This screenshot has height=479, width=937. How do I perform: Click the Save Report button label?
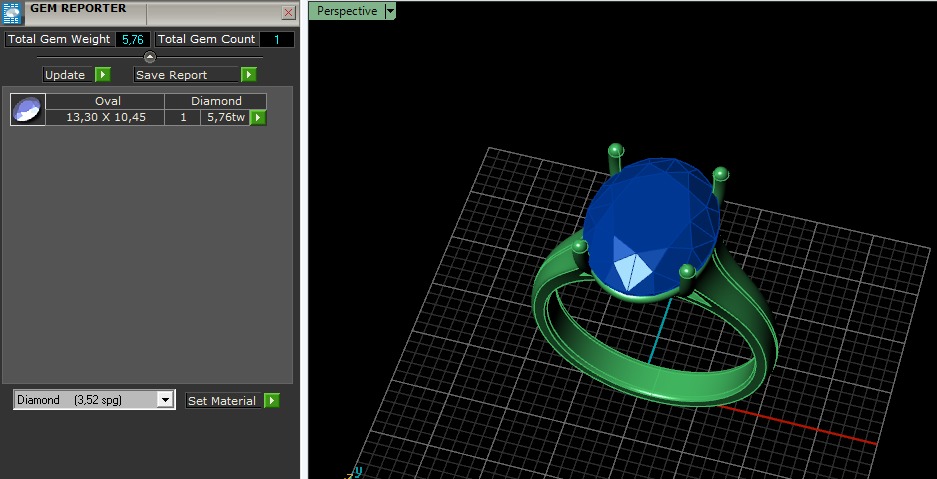pos(186,75)
